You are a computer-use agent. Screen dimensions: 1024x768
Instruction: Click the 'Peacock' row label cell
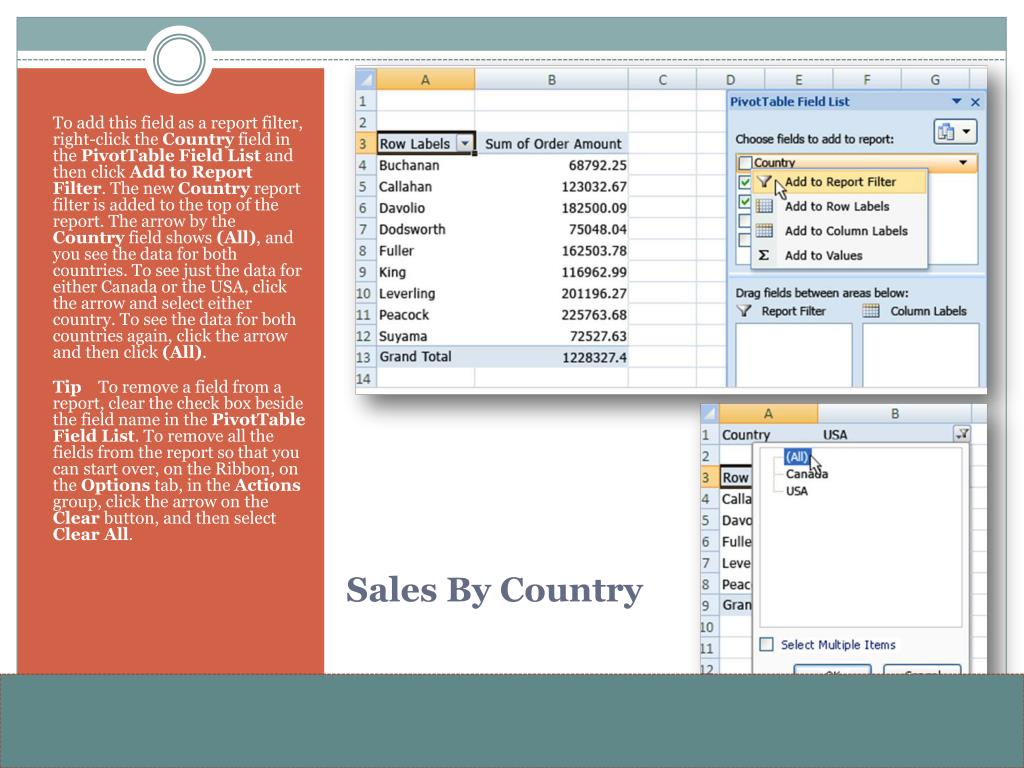tap(425, 315)
